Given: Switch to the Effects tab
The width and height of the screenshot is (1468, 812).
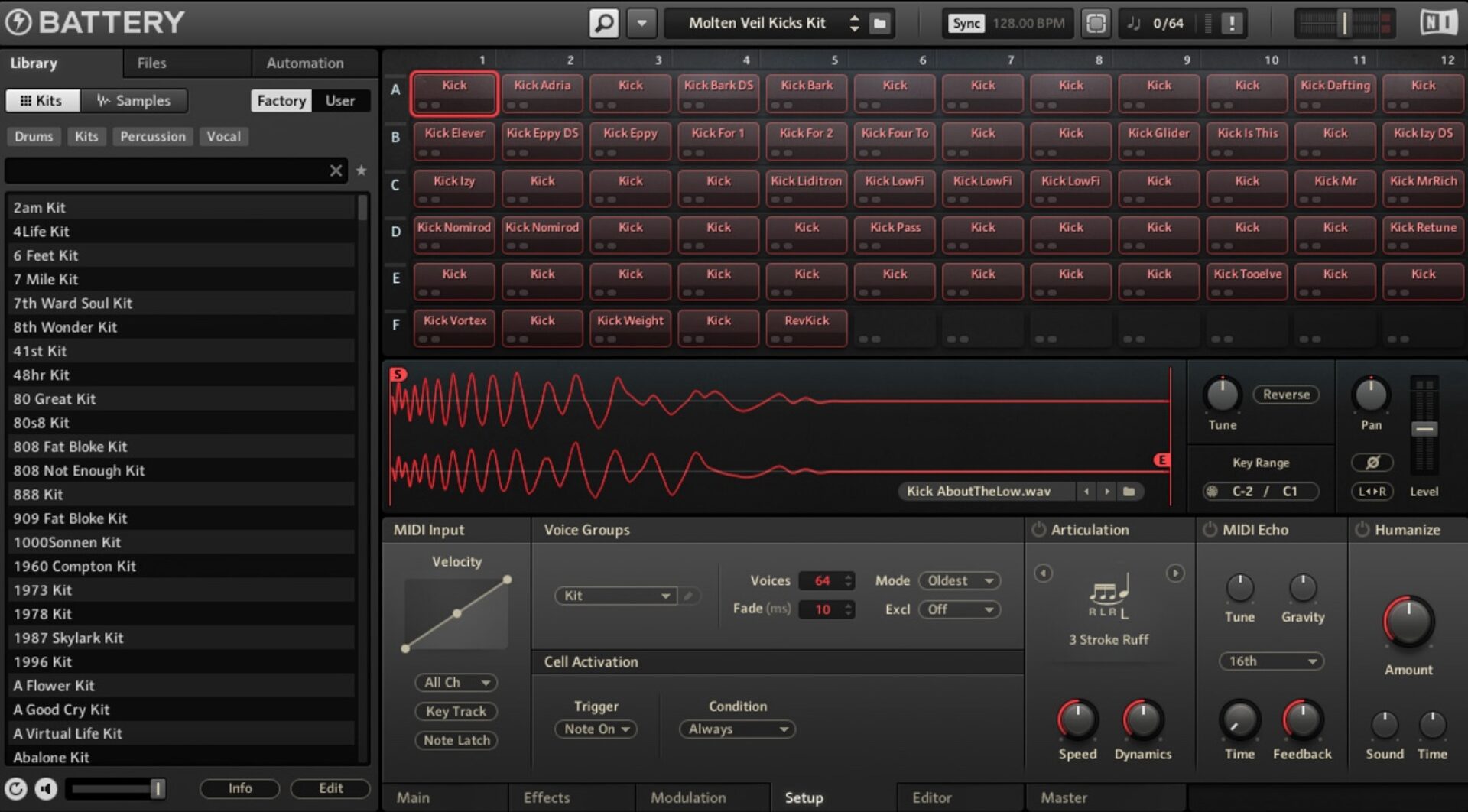Looking at the screenshot, I should click(545, 797).
